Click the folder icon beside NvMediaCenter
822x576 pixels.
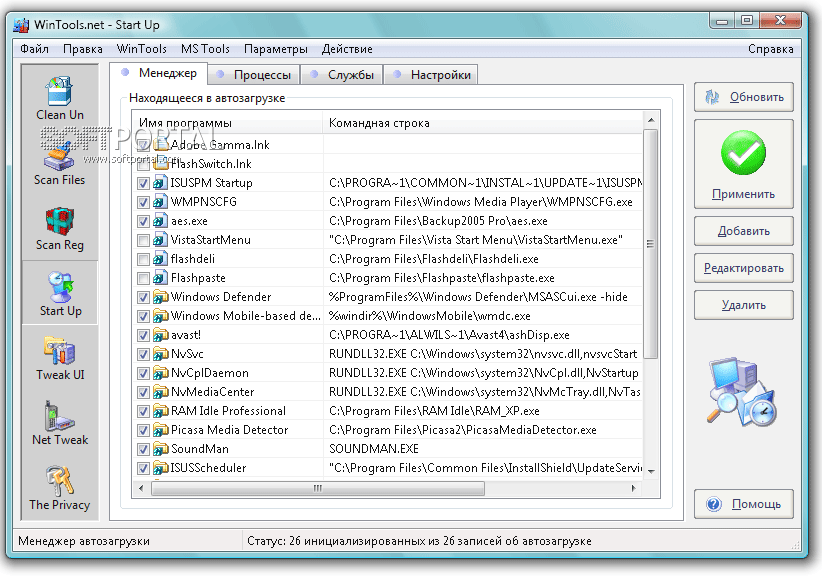160,392
